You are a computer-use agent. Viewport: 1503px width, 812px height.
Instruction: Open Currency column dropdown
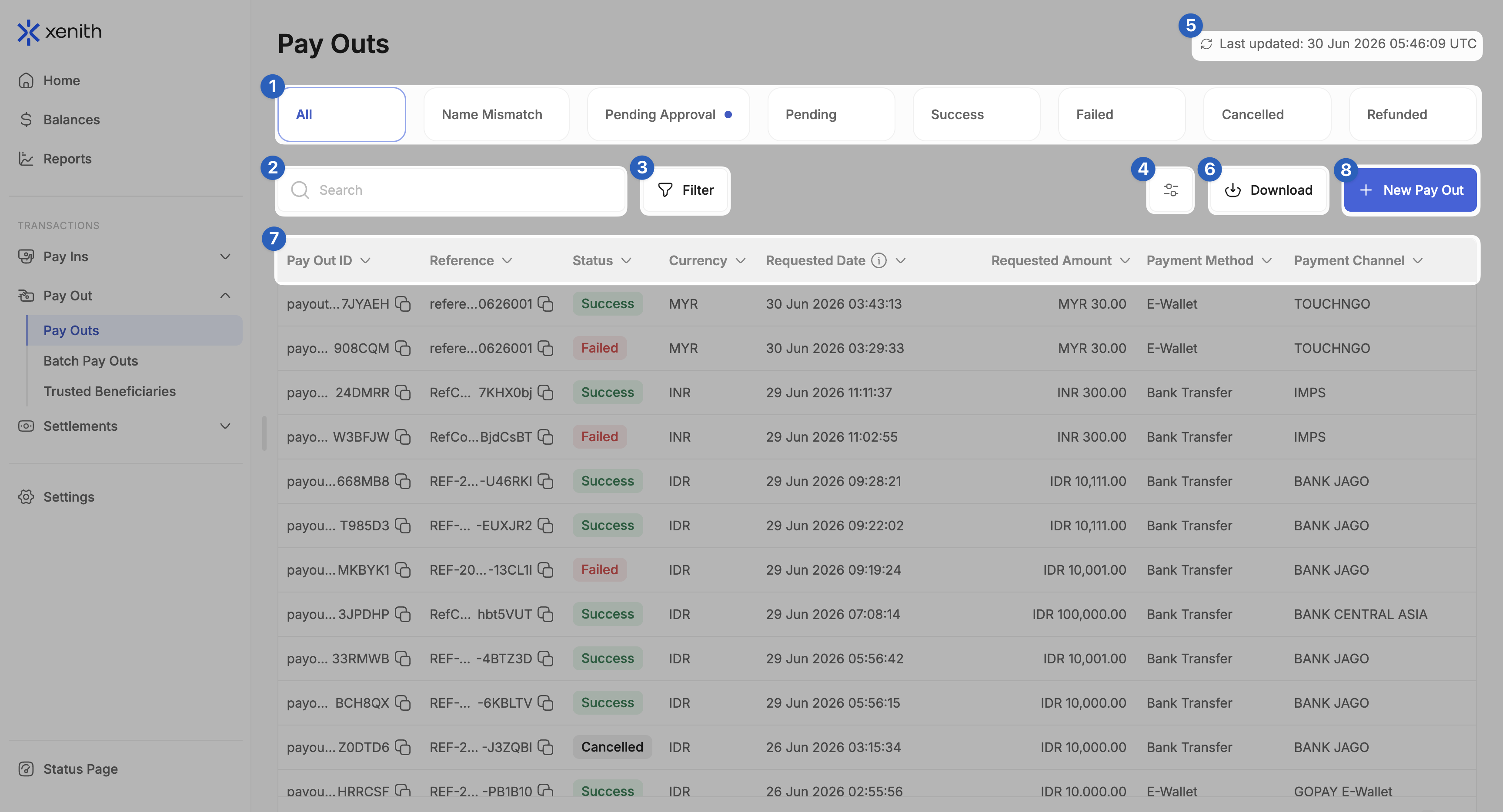click(x=741, y=261)
